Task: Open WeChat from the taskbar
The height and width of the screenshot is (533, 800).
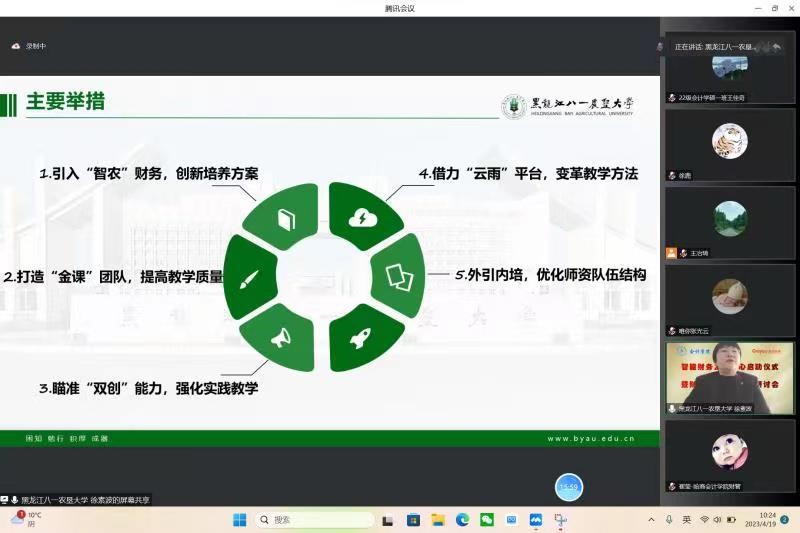Action: (487, 520)
